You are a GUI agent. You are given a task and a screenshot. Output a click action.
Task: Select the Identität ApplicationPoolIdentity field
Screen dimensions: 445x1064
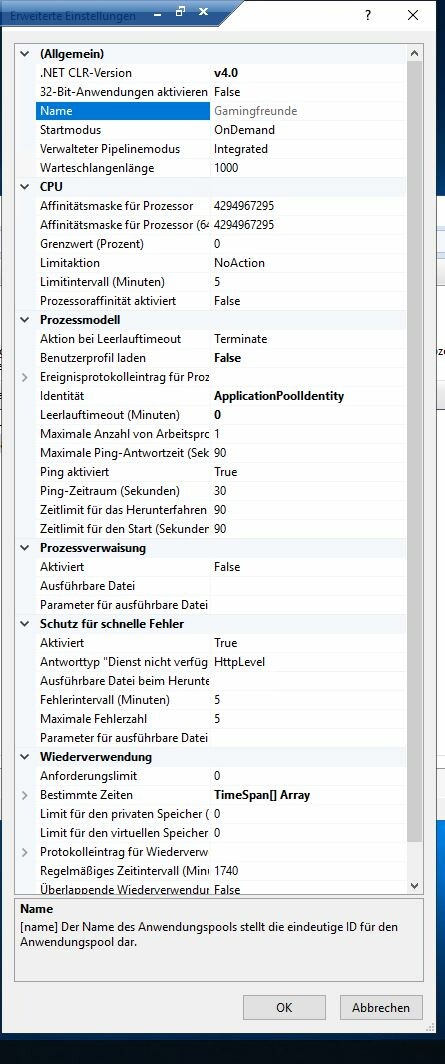point(309,396)
